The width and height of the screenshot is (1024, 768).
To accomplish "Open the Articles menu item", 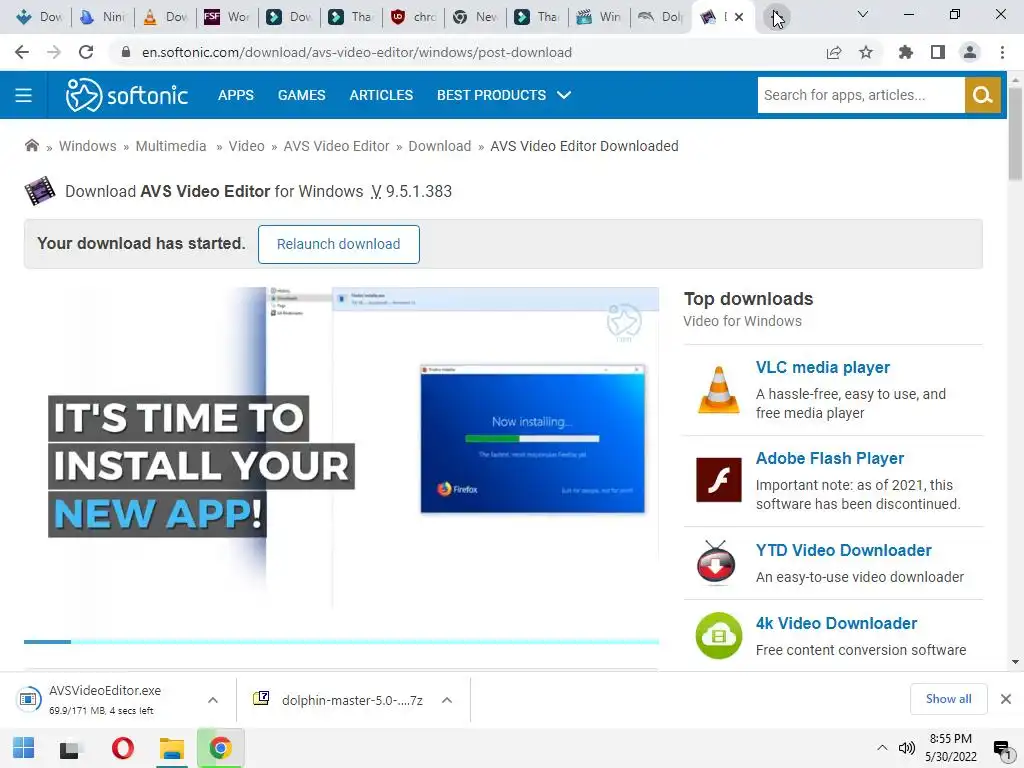I will coord(381,95).
